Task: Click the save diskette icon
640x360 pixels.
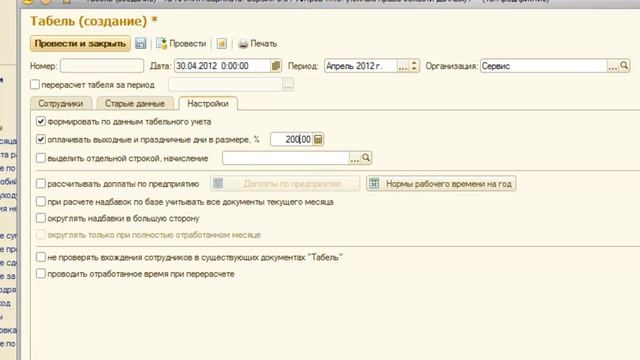Action: pos(140,43)
